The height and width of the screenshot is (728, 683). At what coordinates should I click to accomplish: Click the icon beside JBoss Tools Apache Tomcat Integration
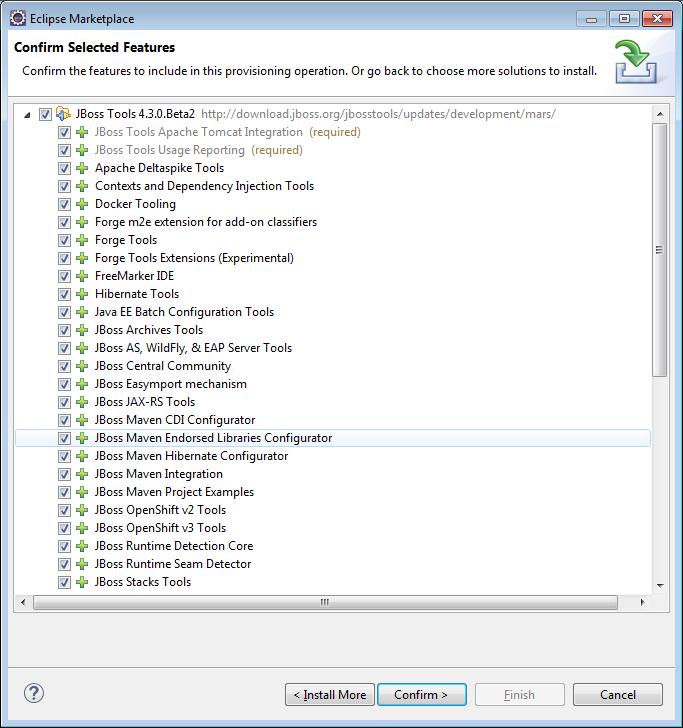pos(82,132)
